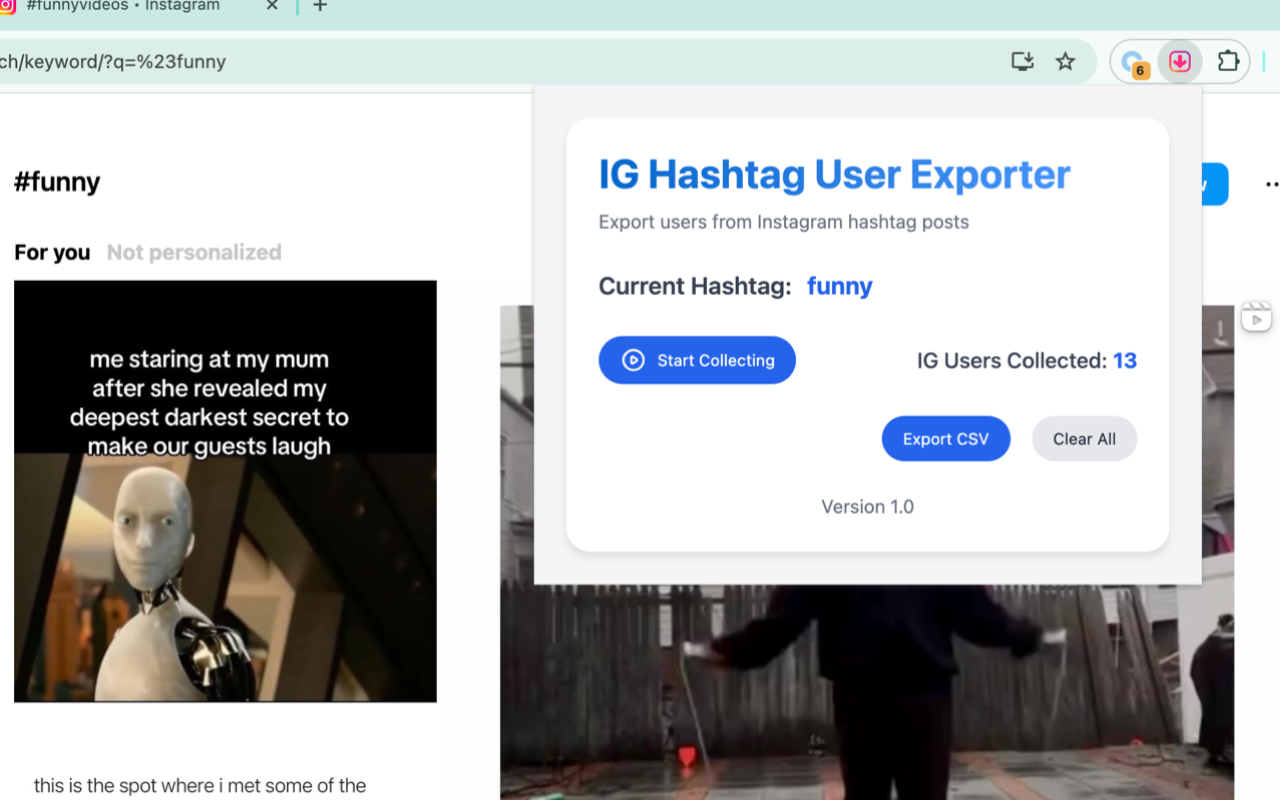The width and height of the screenshot is (1280, 800).
Task: Click the Not personalized label
Action: (x=193, y=252)
